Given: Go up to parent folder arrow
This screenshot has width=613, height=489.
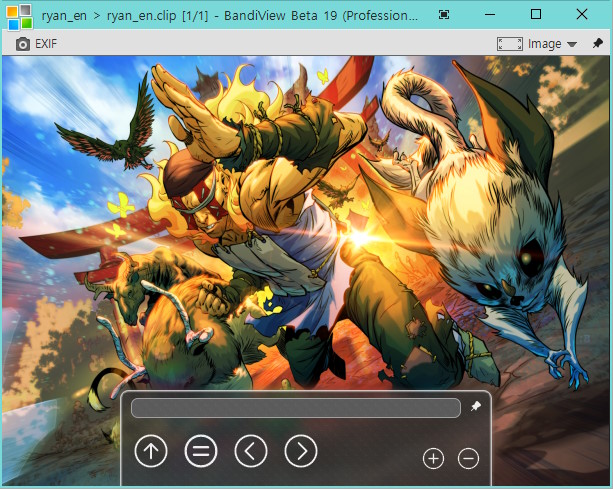Looking at the screenshot, I should click(x=151, y=451).
